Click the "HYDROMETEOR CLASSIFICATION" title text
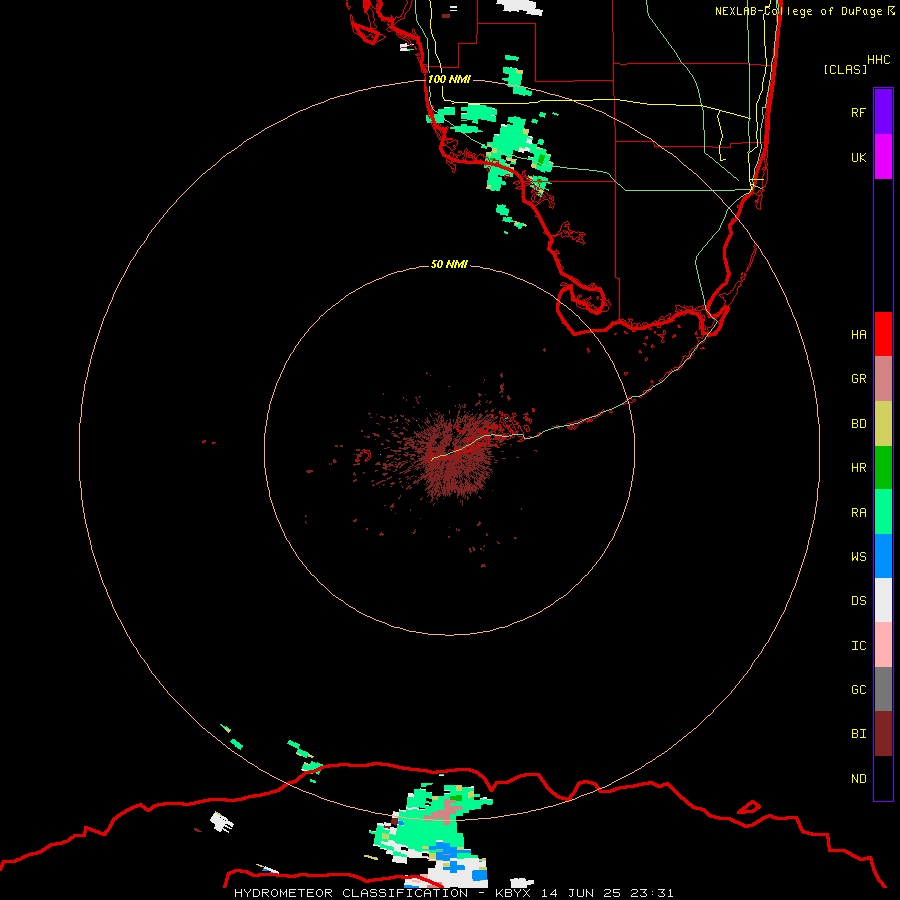Image resolution: width=900 pixels, height=900 pixels. pyautogui.click(x=351, y=893)
